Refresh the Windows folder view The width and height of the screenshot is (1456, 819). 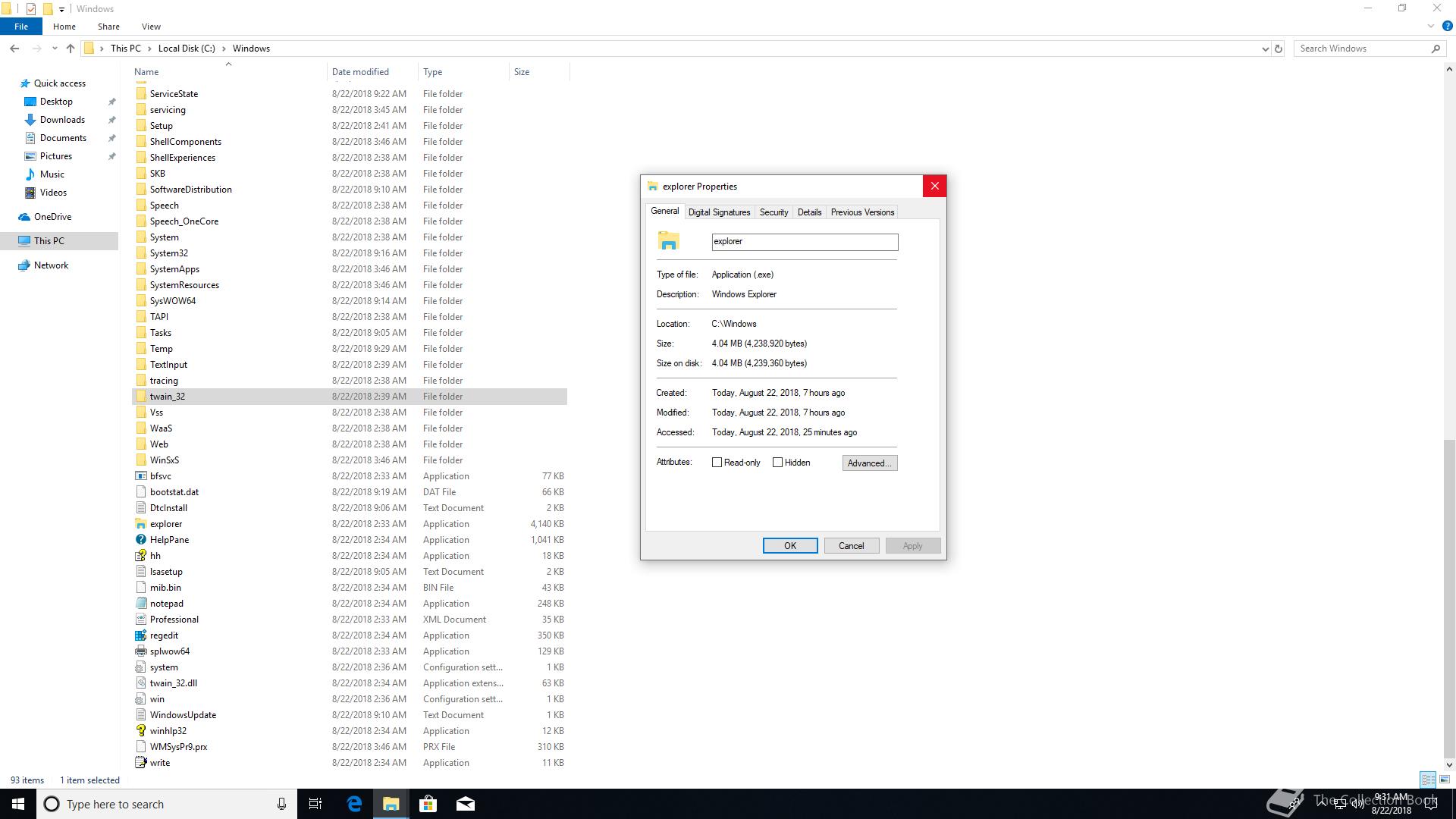click(1278, 49)
